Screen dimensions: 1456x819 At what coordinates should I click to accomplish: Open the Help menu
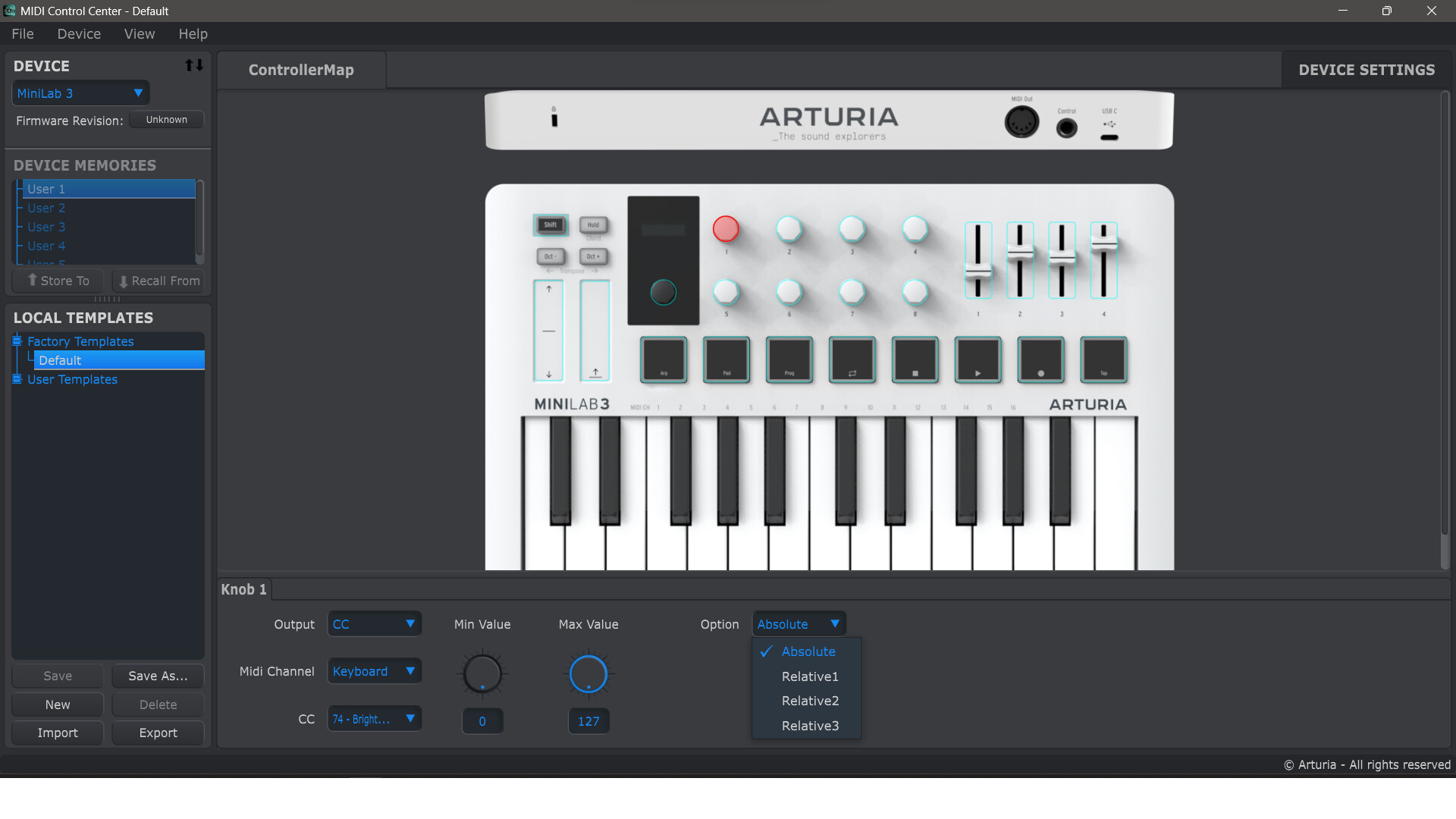point(193,34)
